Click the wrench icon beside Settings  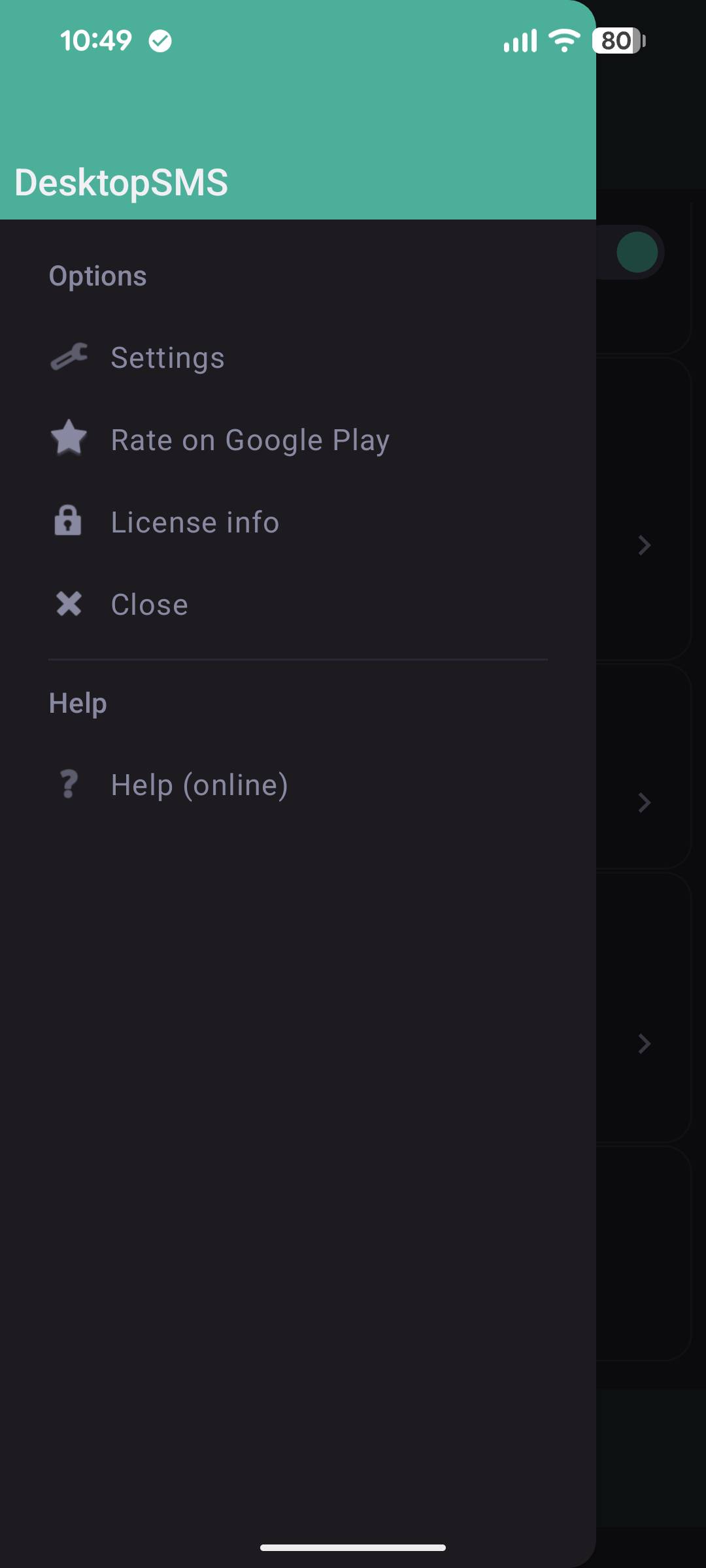(x=69, y=357)
